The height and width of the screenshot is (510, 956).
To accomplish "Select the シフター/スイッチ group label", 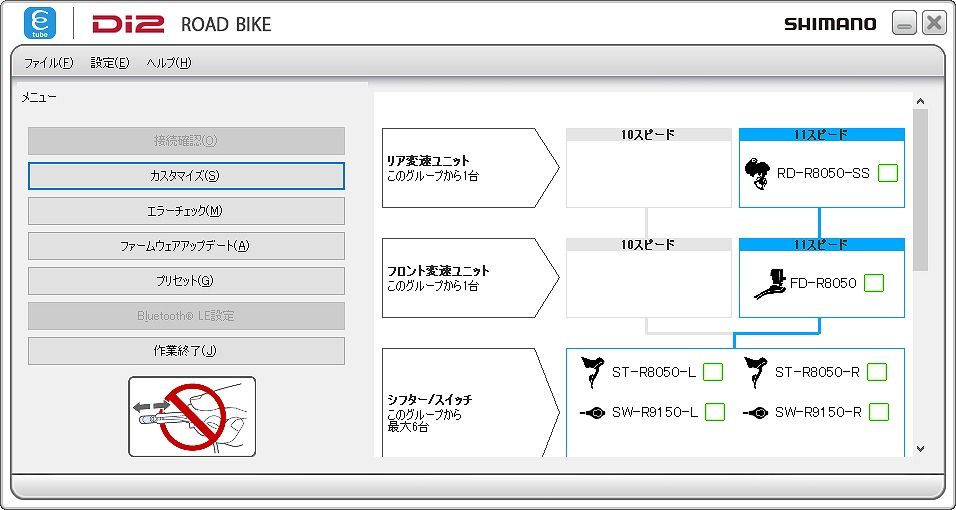I will (x=470, y=403).
